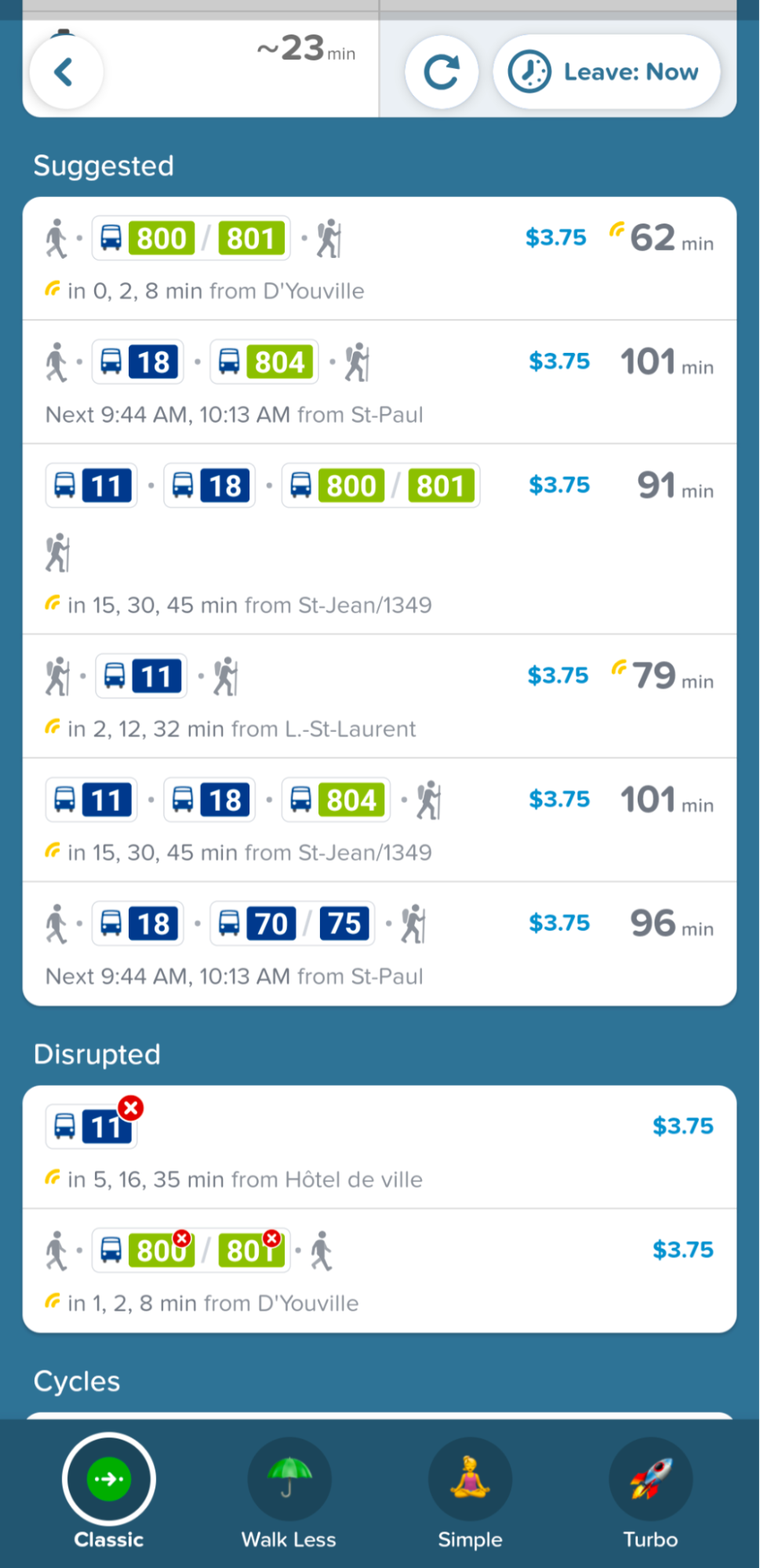Tap the $3.75 fare on disrupted route 11

(683, 1126)
